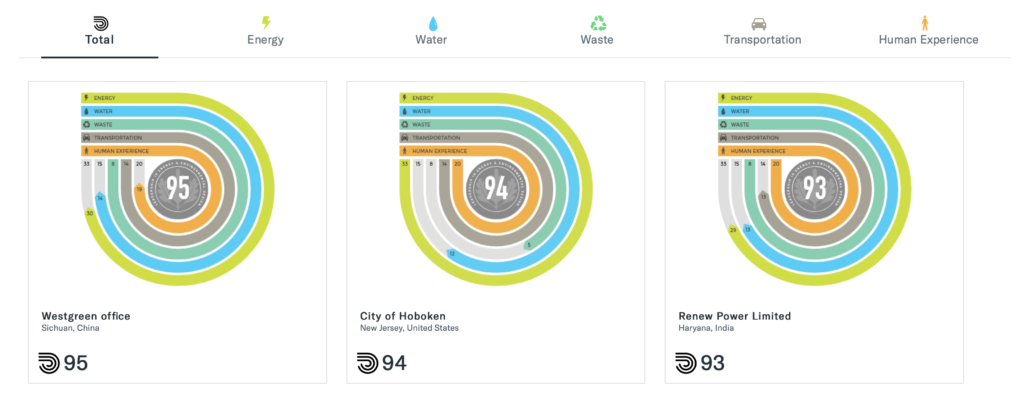1024x397 pixels.
Task: Click the spiral score icon beside 94
Action: (x=368, y=363)
